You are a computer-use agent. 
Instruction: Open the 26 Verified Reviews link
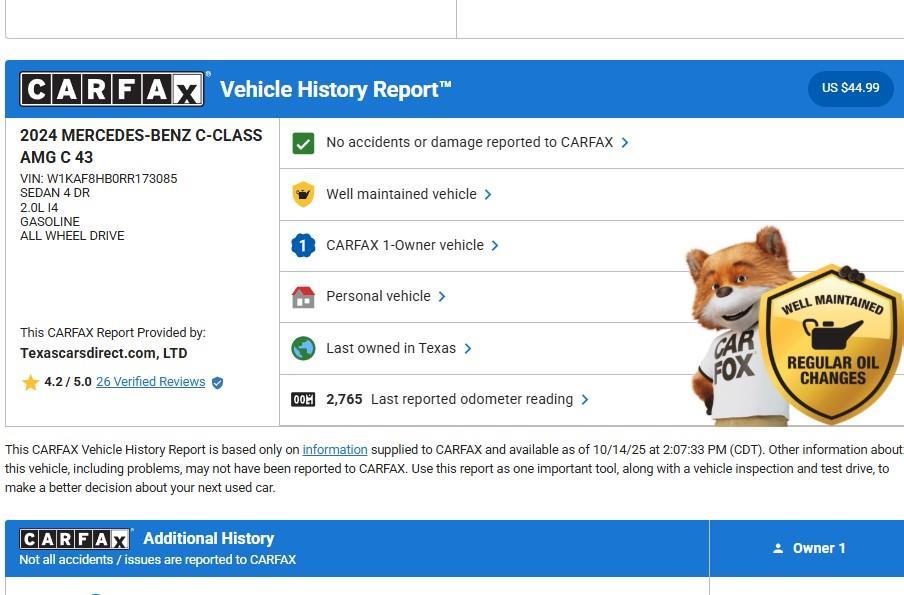150,382
